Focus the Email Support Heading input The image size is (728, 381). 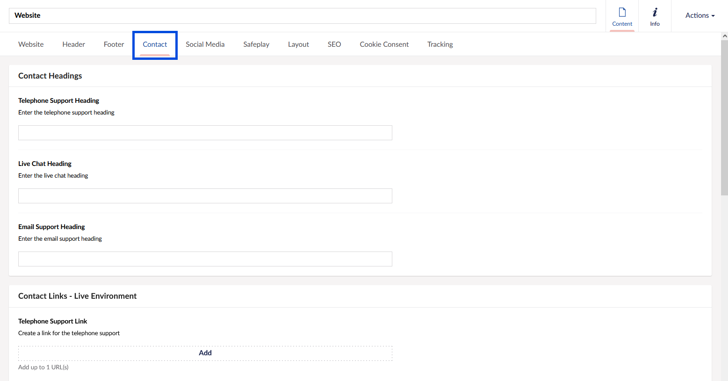tap(205, 259)
